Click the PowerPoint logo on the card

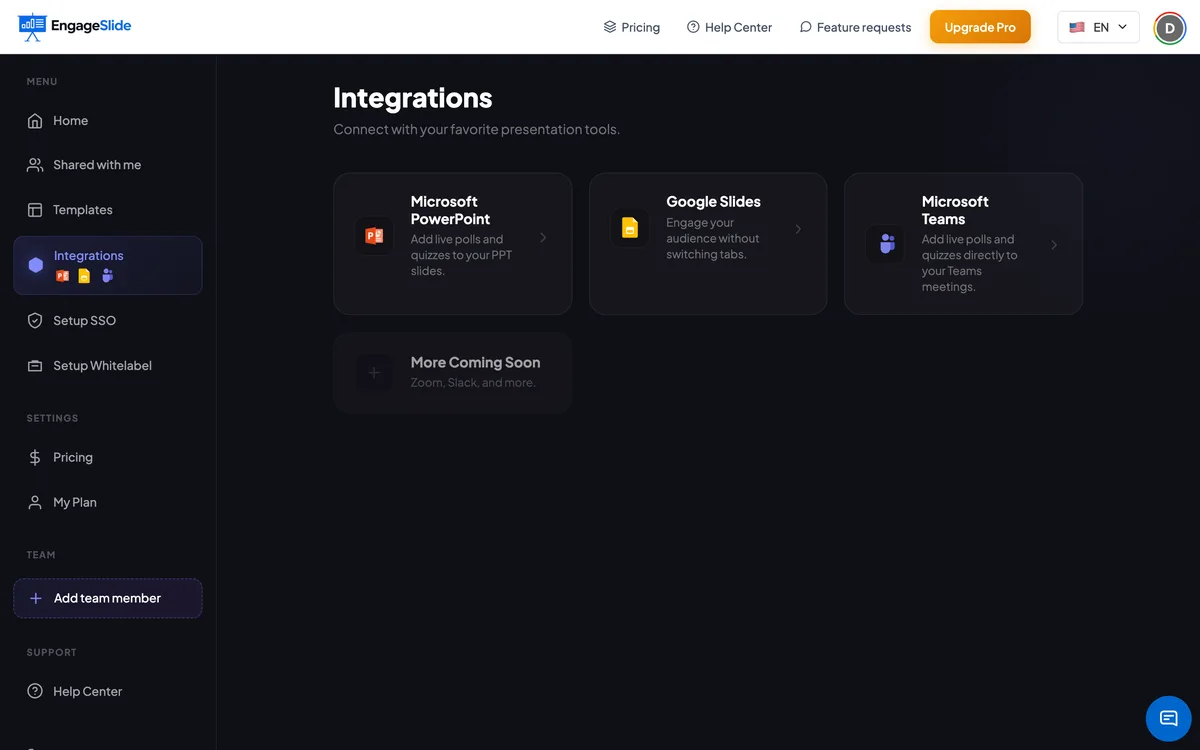coord(374,236)
